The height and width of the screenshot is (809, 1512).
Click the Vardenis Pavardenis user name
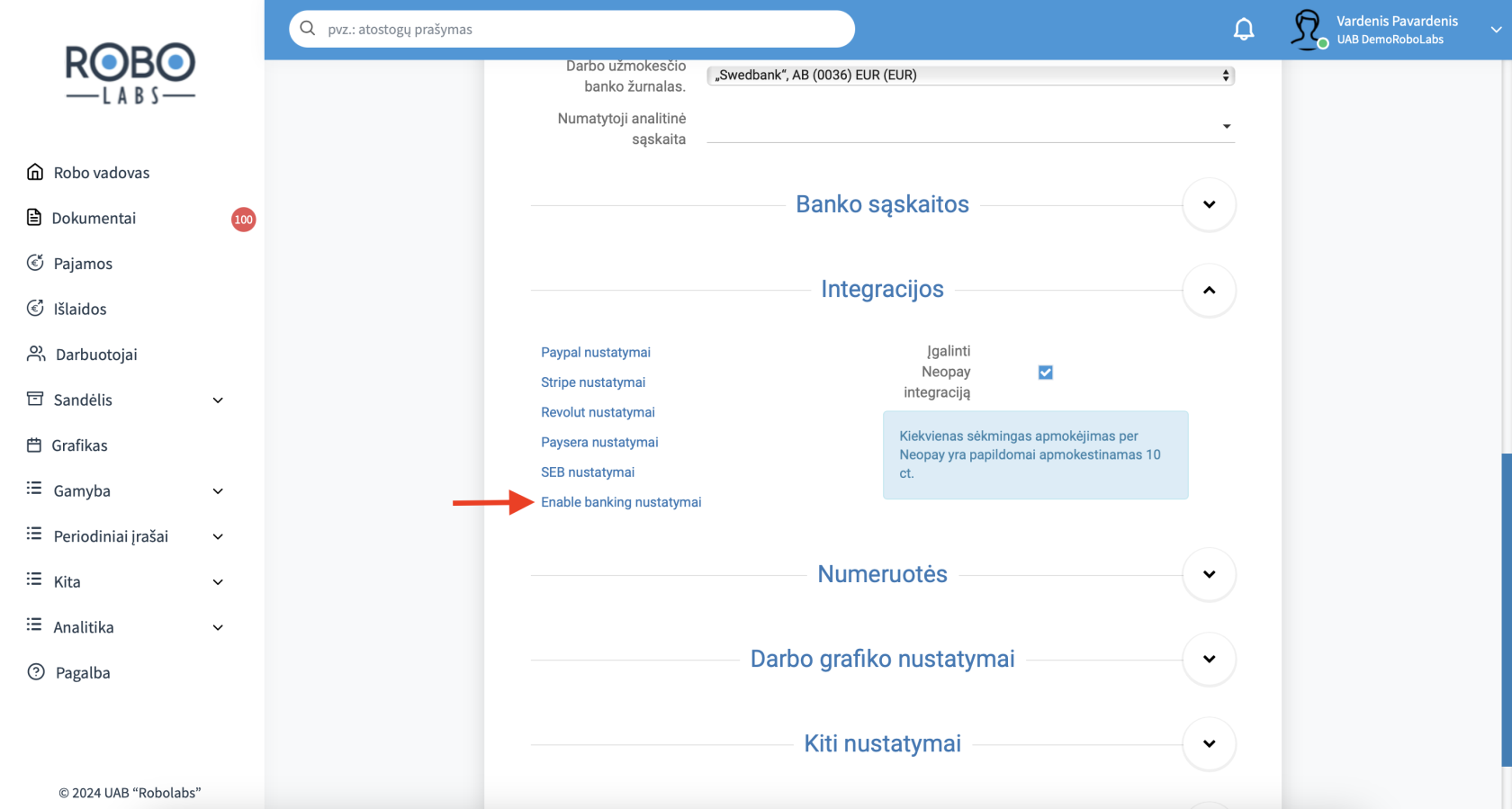tap(1397, 21)
